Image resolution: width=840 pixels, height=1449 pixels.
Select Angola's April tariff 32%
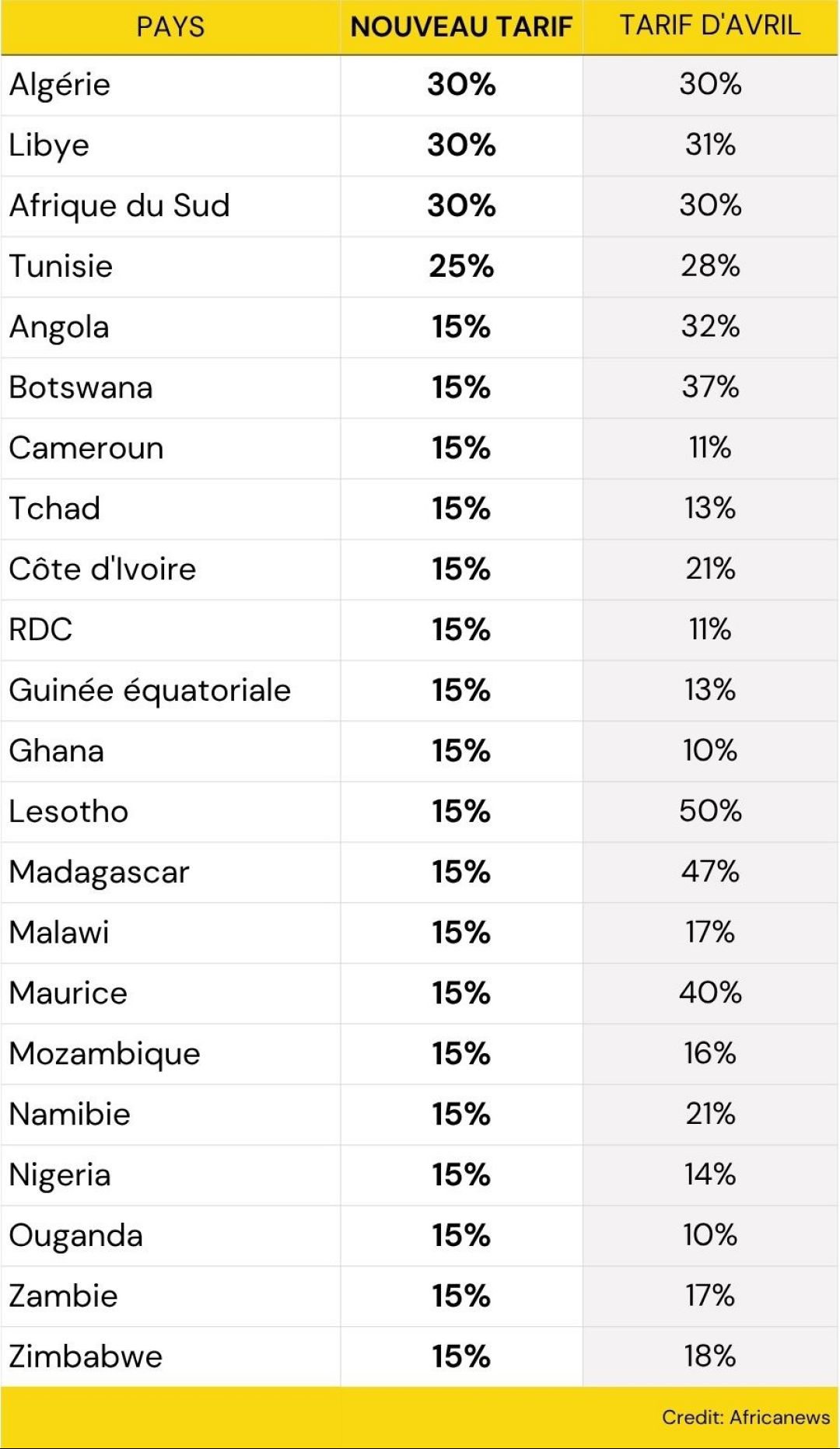tap(710, 327)
